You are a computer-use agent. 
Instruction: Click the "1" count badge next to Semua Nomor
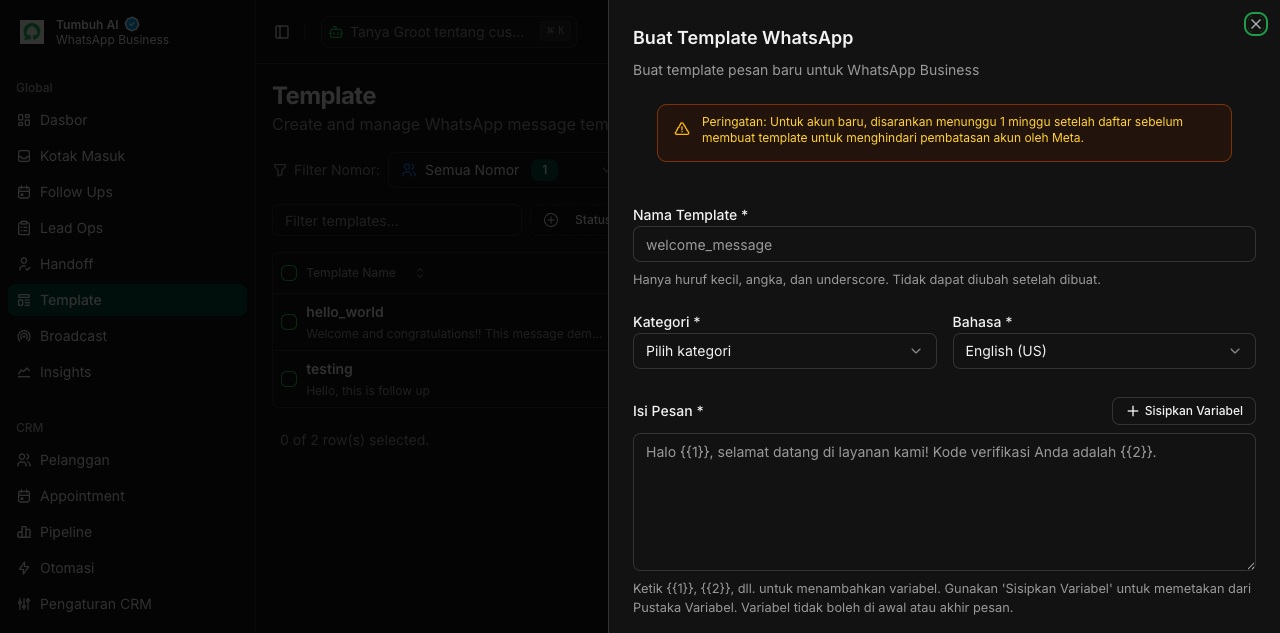544,170
